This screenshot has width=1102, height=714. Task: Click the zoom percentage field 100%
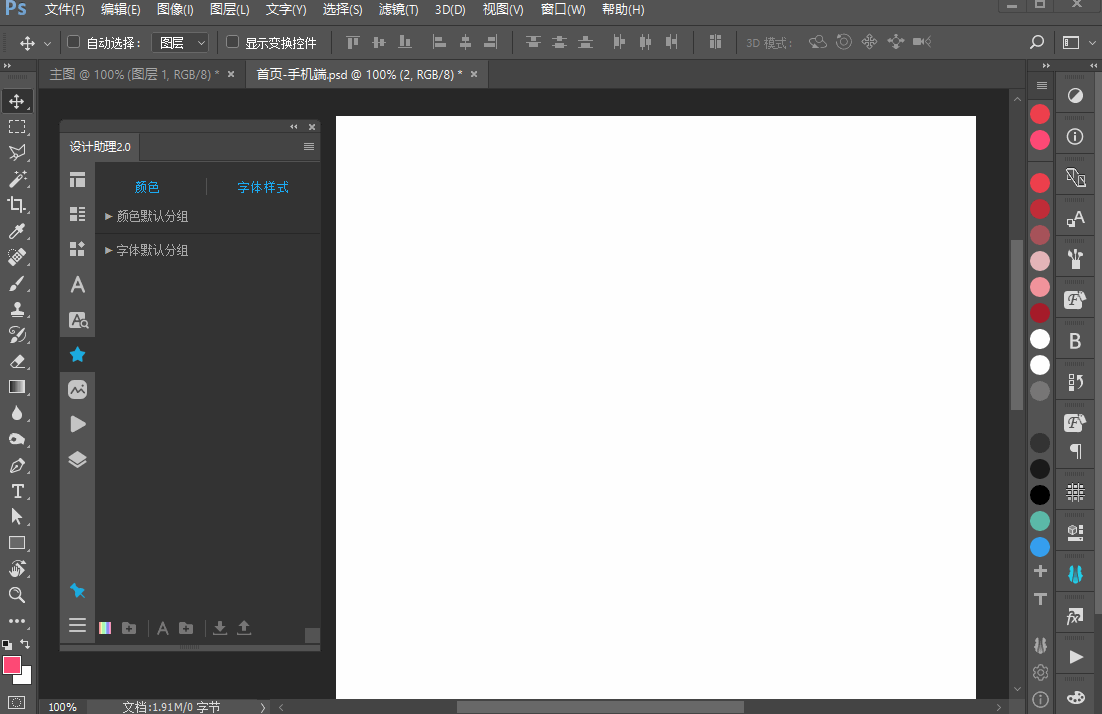(x=63, y=707)
